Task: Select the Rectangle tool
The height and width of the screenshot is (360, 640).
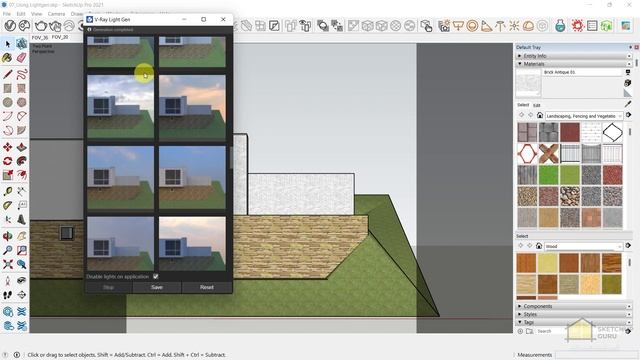Action: [7, 88]
